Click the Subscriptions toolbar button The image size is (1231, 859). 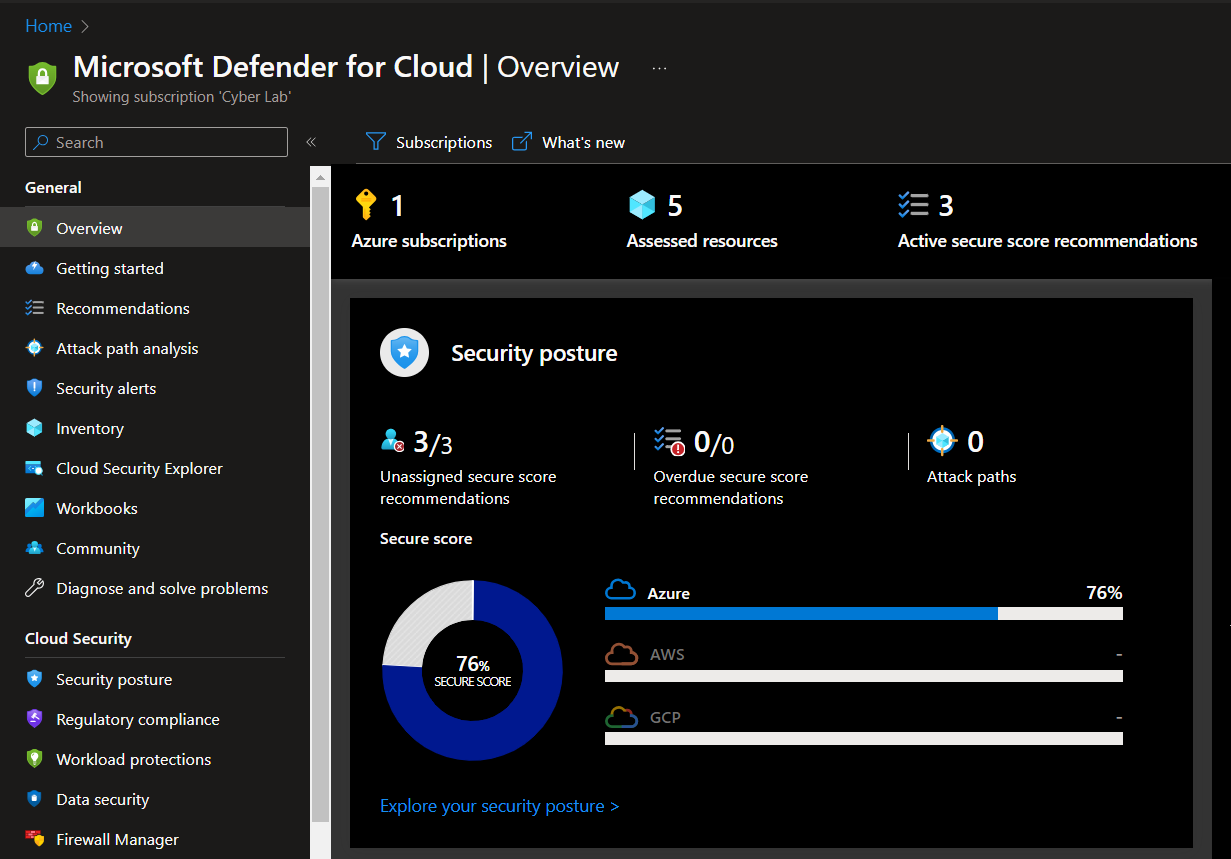[429, 142]
